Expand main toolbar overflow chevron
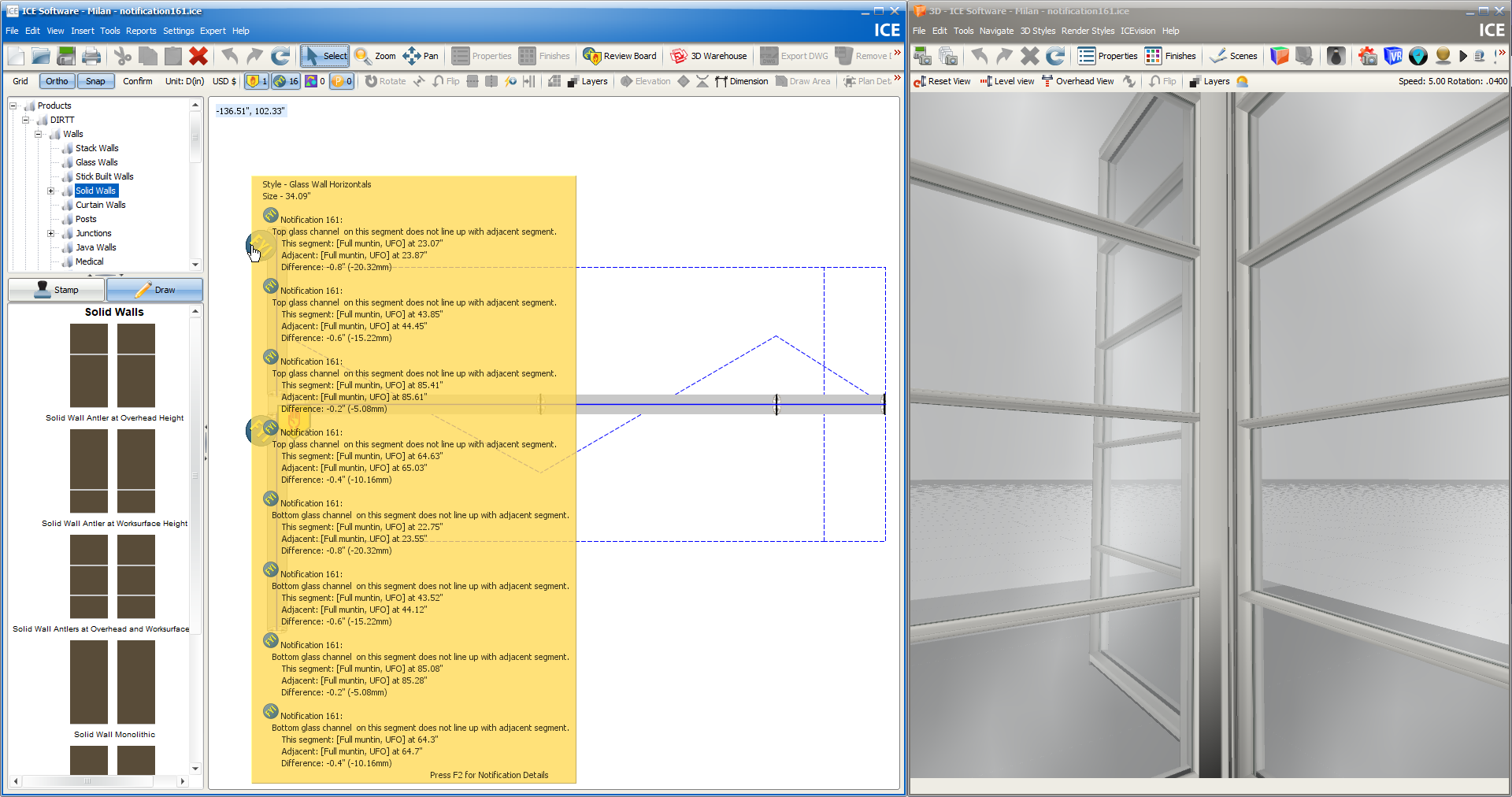The height and width of the screenshot is (797, 1512). (897, 54)
